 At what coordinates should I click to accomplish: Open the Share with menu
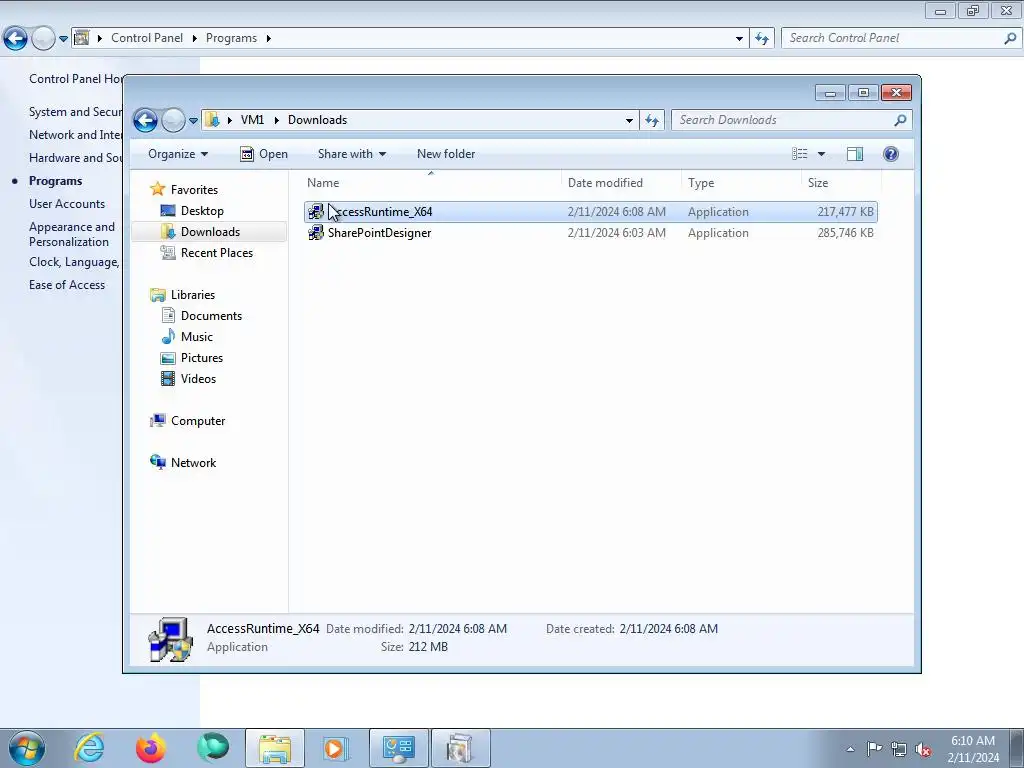[x=351, y=154]
